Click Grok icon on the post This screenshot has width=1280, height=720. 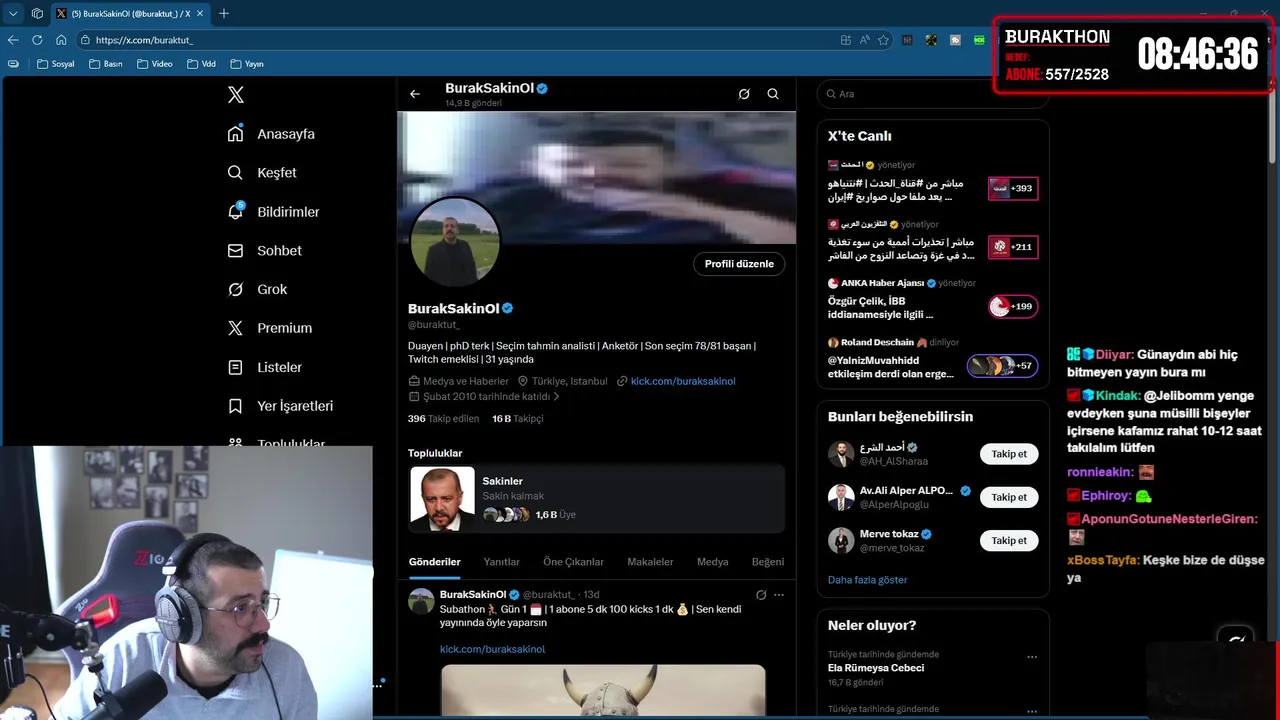761,595
